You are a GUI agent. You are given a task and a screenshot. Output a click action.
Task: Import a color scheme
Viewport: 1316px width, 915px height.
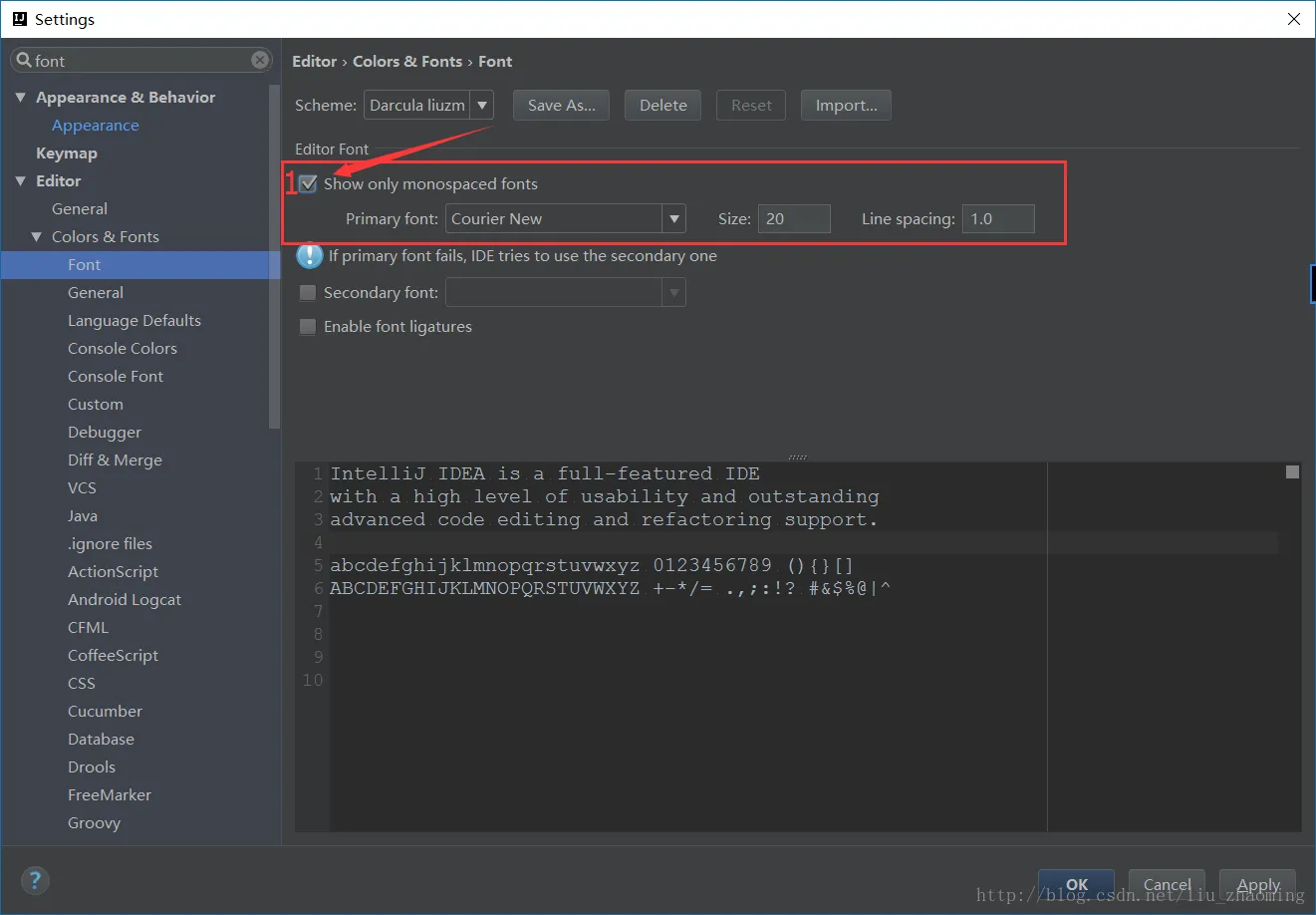pos(846,105)
